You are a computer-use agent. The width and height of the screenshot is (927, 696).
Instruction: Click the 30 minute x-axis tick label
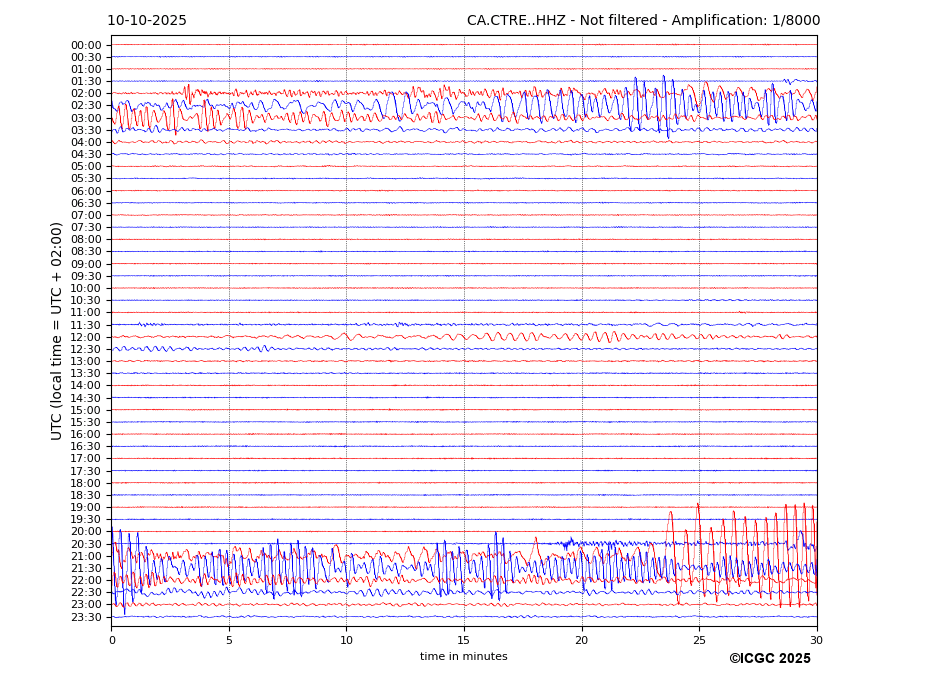coord(816,640)
